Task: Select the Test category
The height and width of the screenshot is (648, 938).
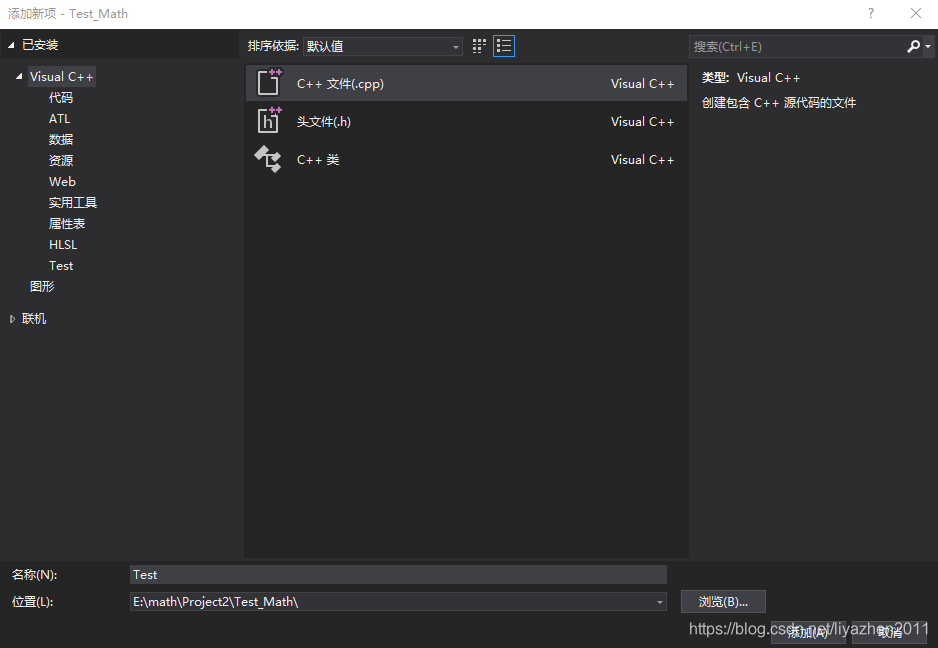Action: coord(61,265)
